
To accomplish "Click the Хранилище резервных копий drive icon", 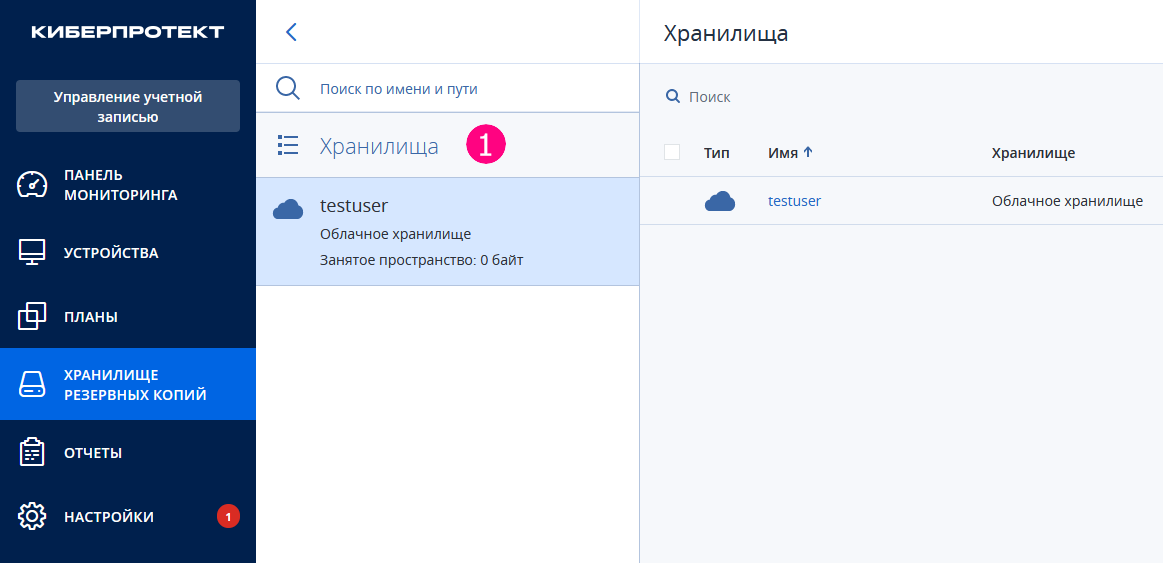I will [x=32, y=384].
